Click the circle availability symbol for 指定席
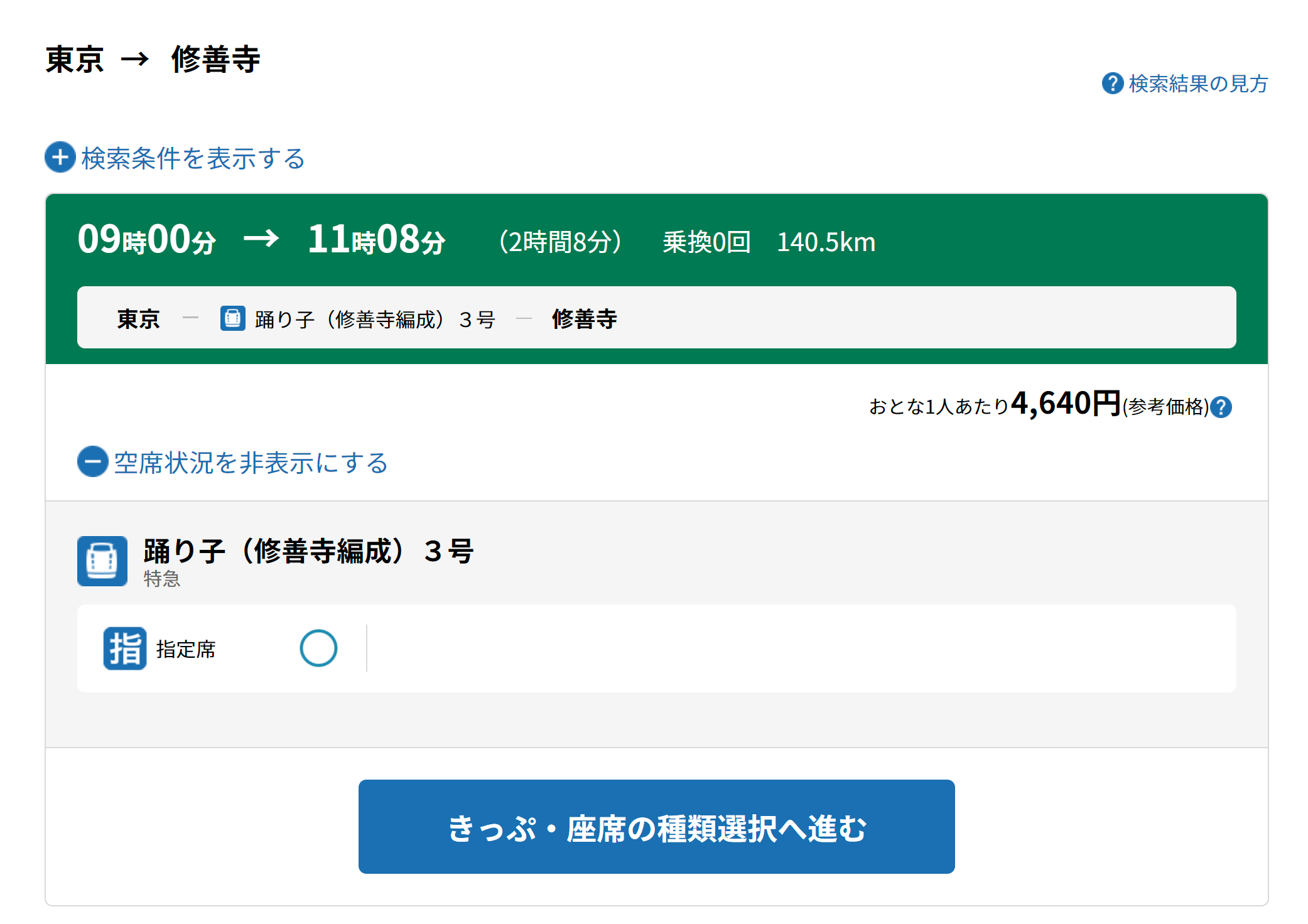The width and height of the screenshot is (1308, 924). pyautogui.click(x=318, y=648)
